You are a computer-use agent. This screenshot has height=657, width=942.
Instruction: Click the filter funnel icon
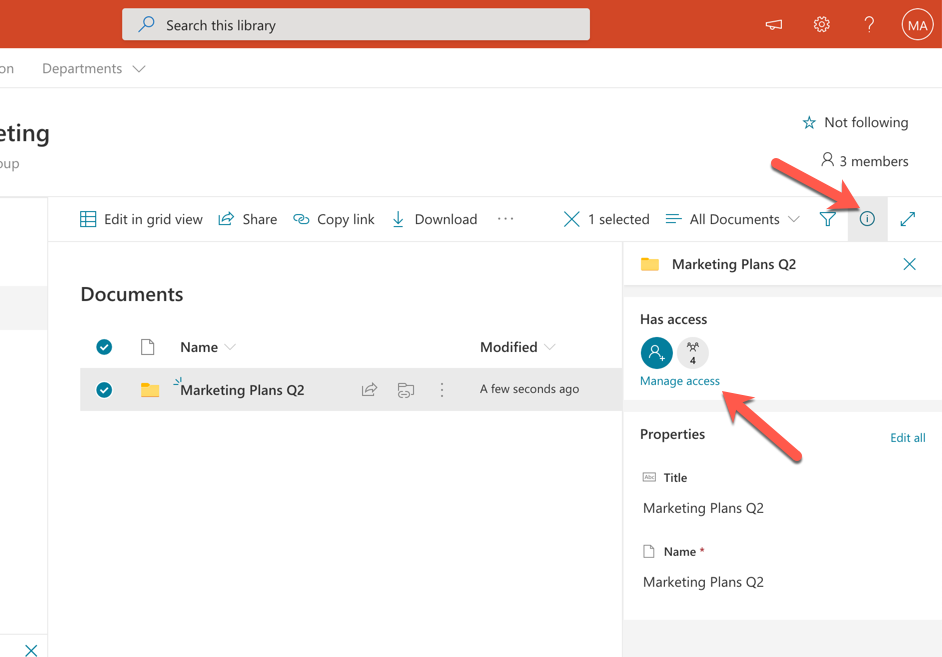828,219
